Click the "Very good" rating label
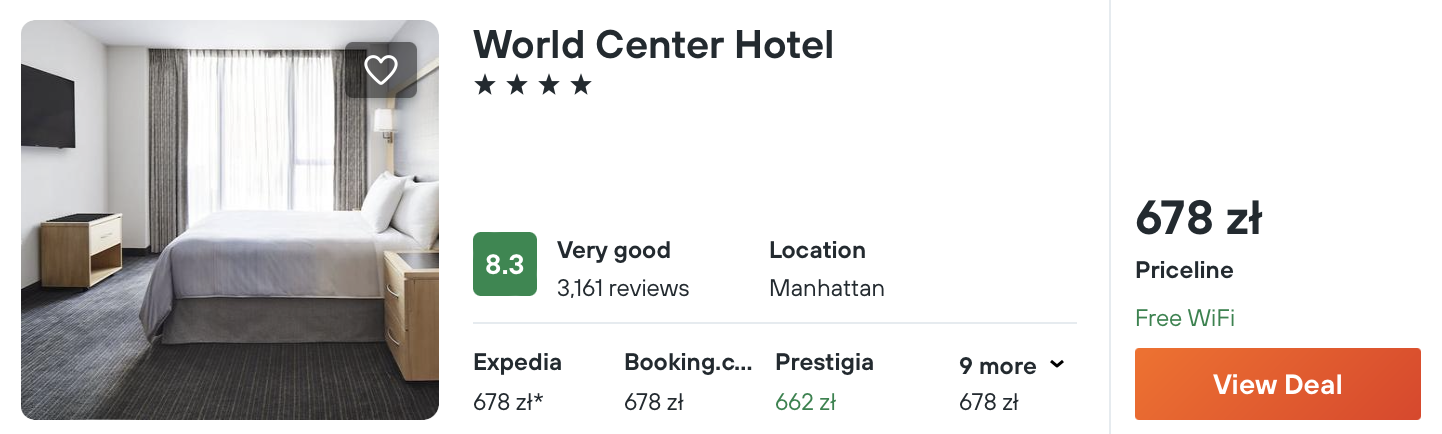The image size is (1442, 434). click(x=614, y=250)
